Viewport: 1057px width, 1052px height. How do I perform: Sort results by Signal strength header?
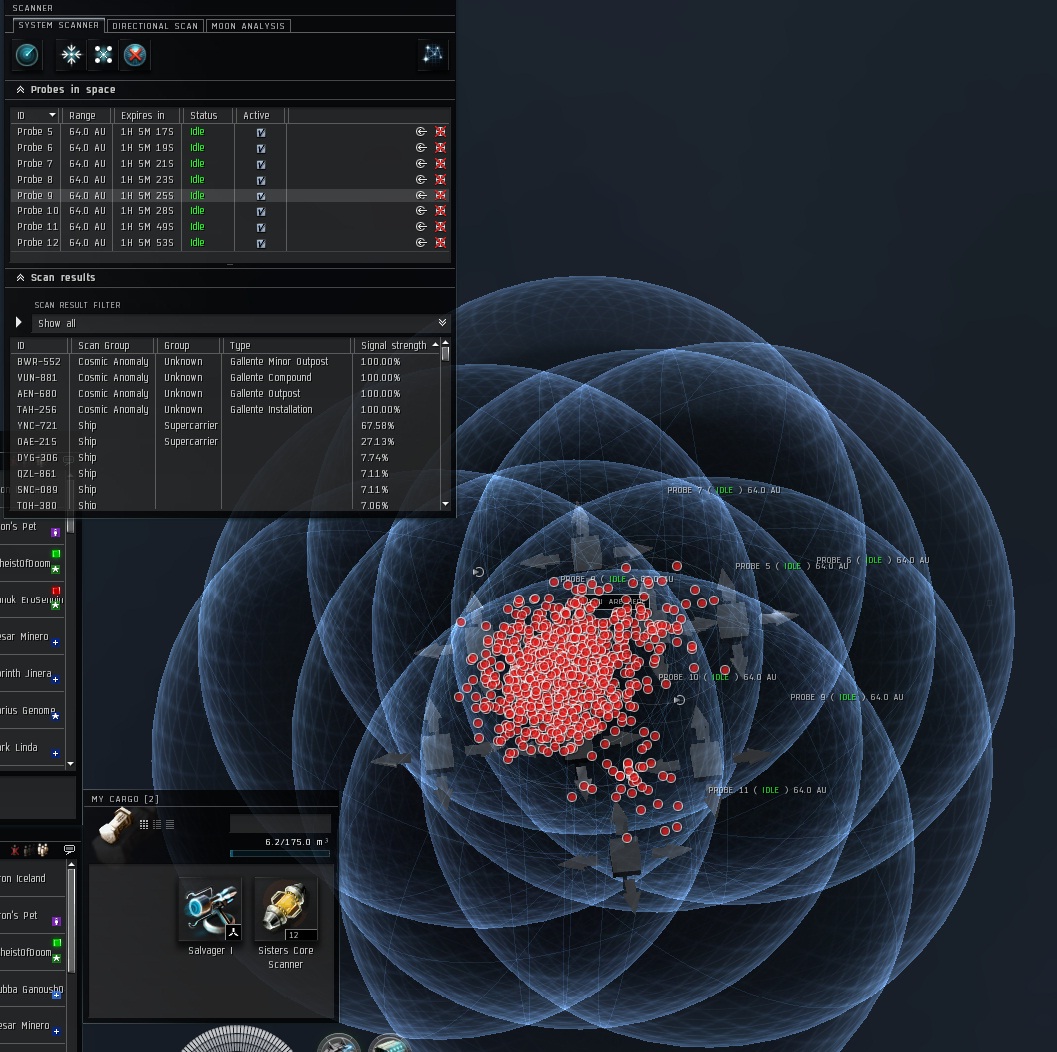pos(399,346)
